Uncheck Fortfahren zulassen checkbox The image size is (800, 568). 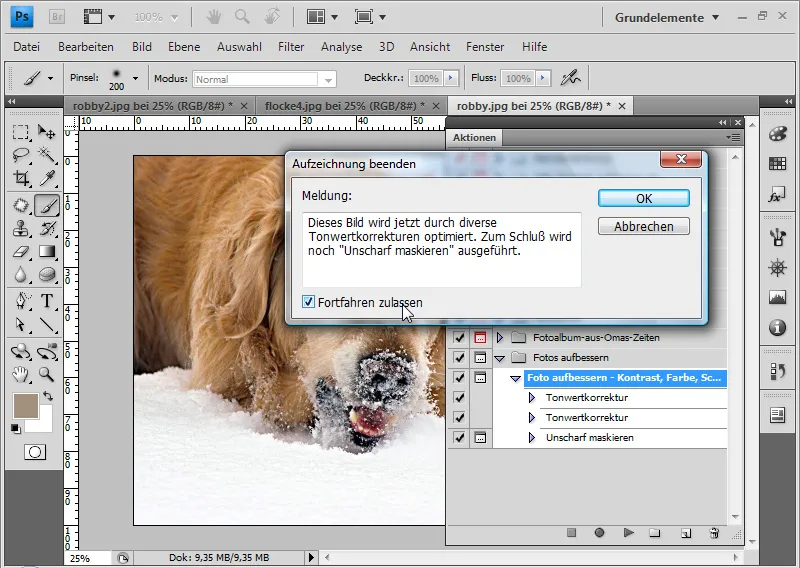tap(308, 302)
